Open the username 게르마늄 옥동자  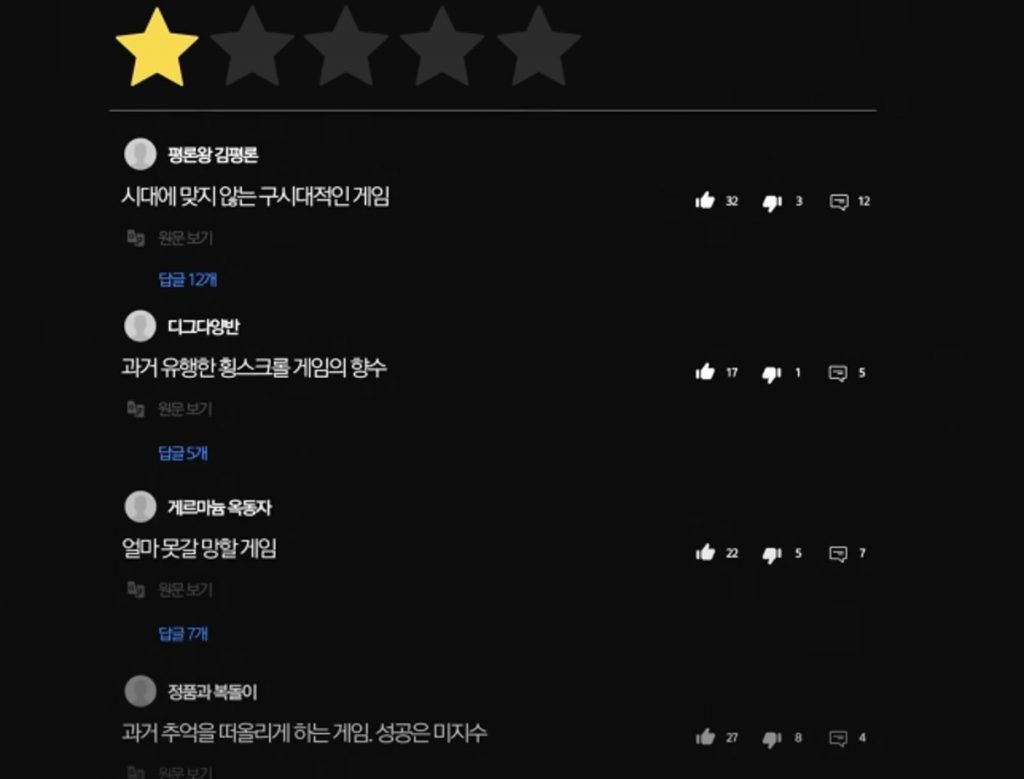coord(219,507)
